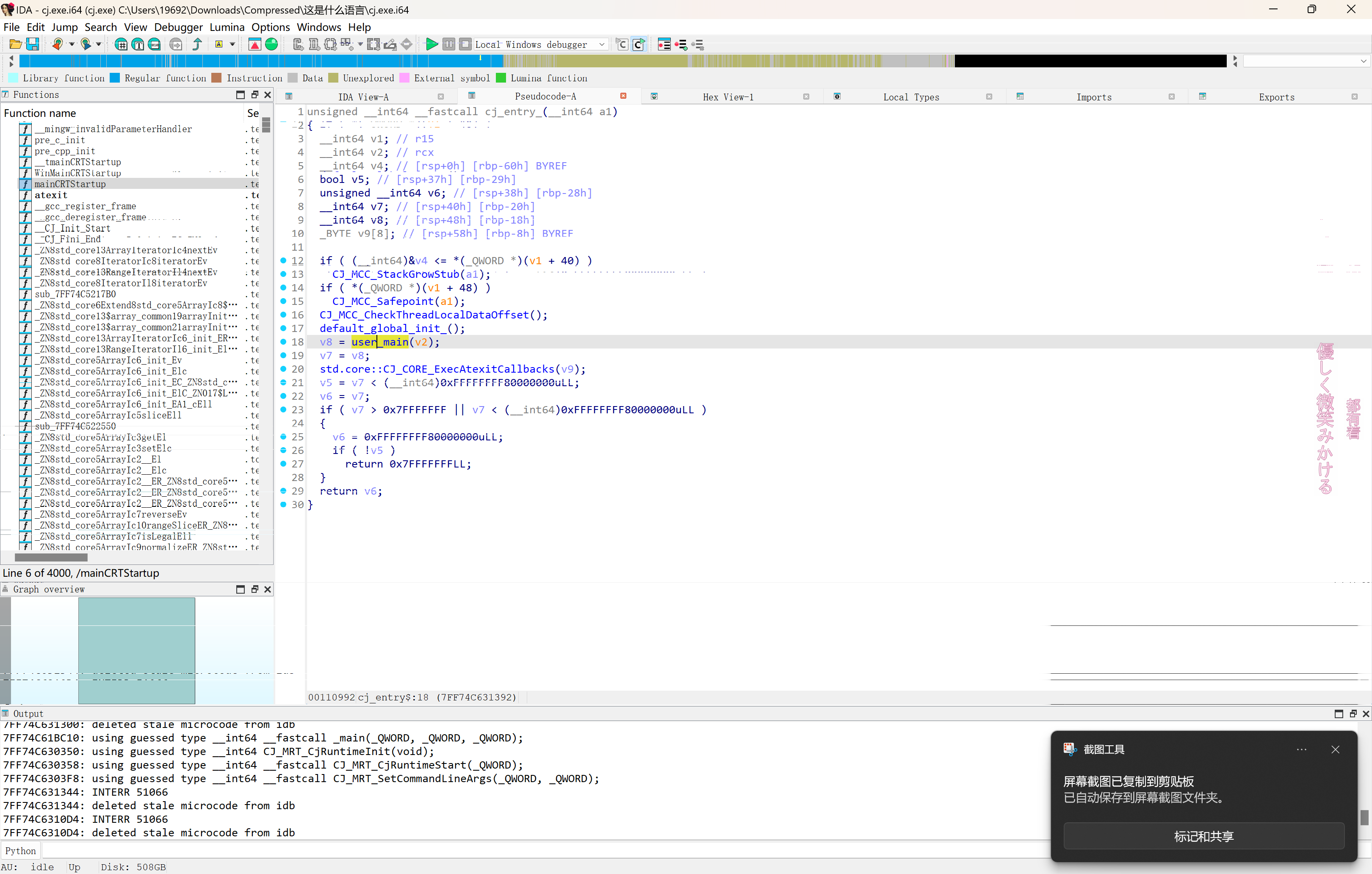Jump back to previous position icon
The width and height of the screenshot is (1372, 874).
[57, 44]
